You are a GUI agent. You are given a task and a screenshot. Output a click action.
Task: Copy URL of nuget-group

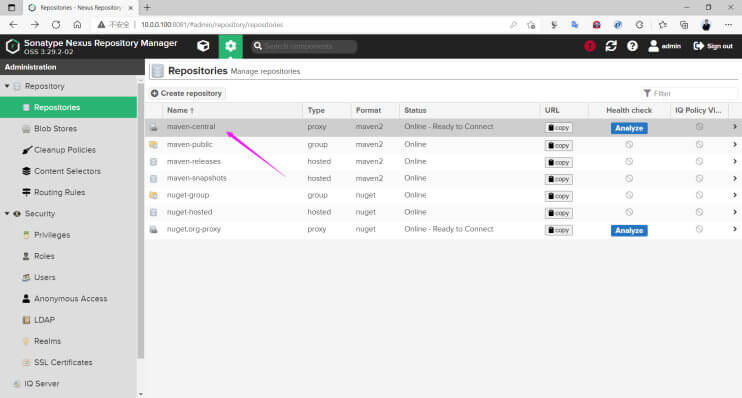click(x=559, y=196)
